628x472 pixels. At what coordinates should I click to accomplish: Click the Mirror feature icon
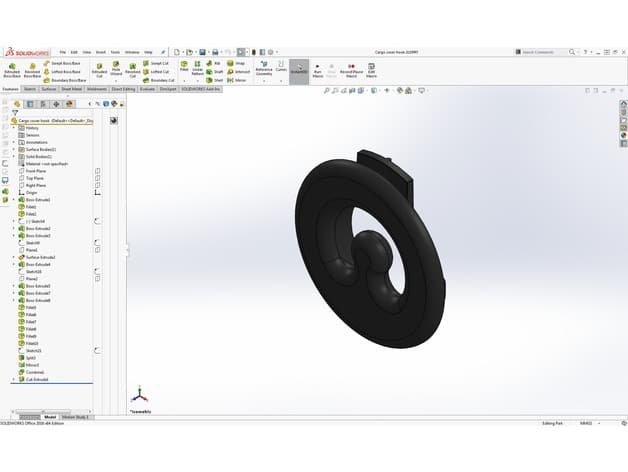tap(237, 80)
